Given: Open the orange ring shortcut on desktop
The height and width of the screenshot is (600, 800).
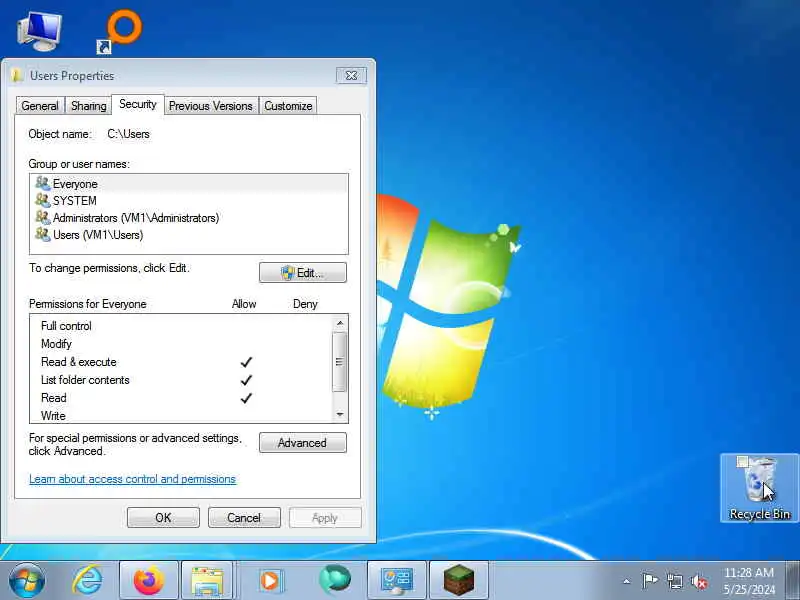Looking at the screenshot, I should tap(120, 32).
